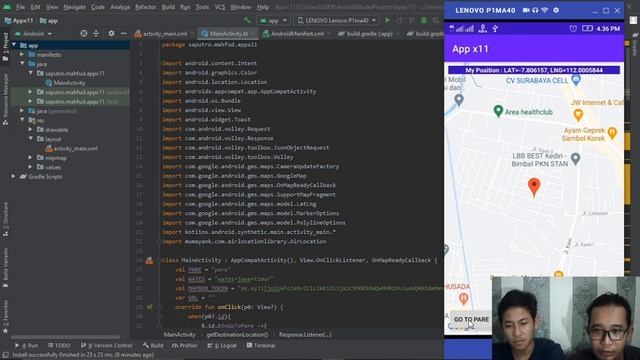640x360 pixels.
Task: Toggle the Build Variants side tab
Action: (5, 267)
